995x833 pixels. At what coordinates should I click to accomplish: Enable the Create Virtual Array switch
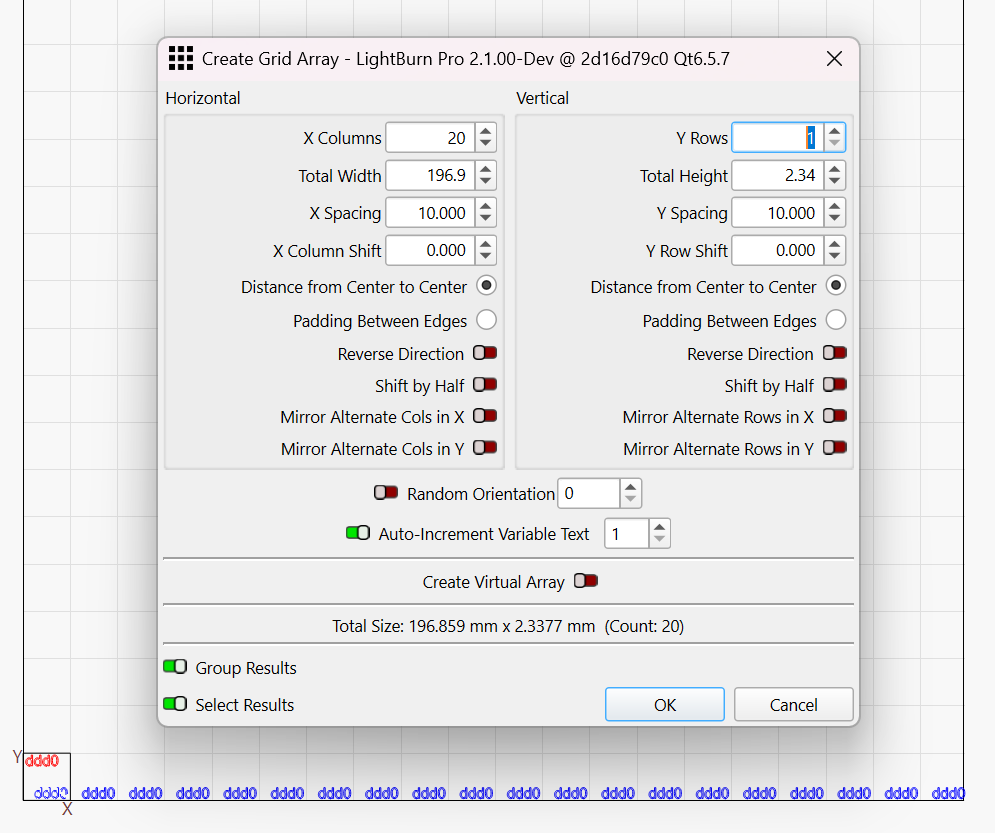(586, 582)
